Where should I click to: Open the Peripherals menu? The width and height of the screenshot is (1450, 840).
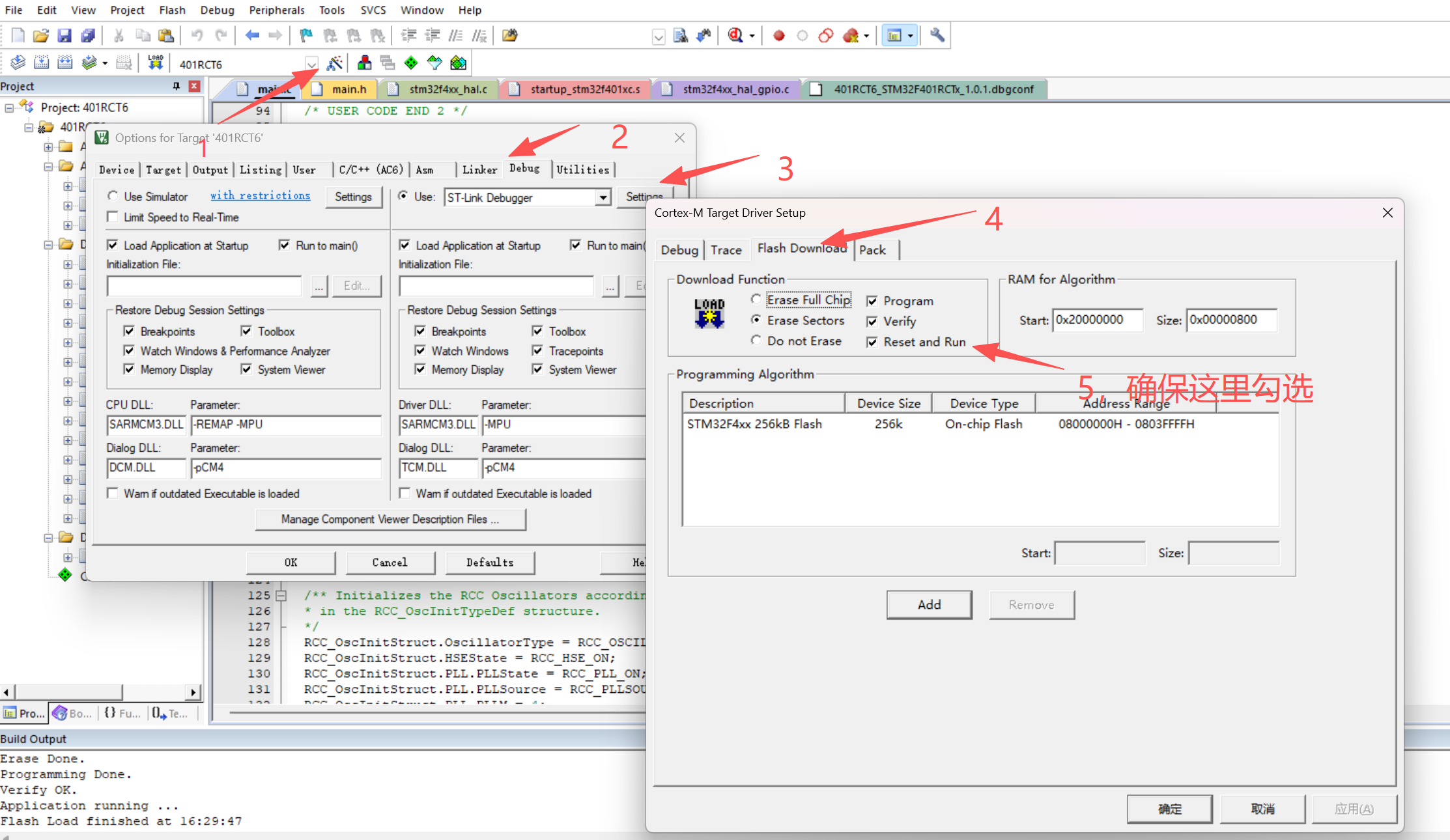pos(276,10)
